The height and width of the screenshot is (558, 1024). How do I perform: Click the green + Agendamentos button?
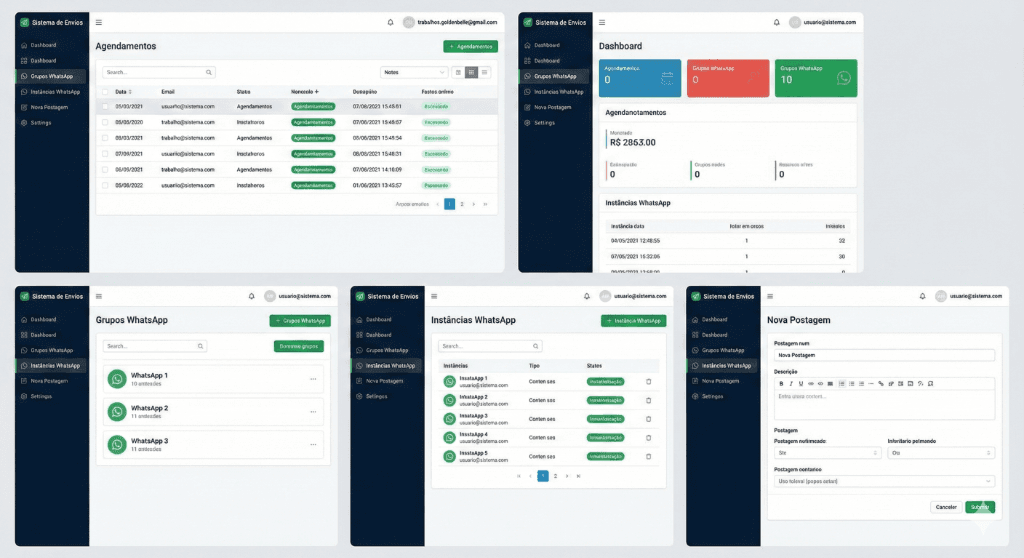[x=470, y=46]
